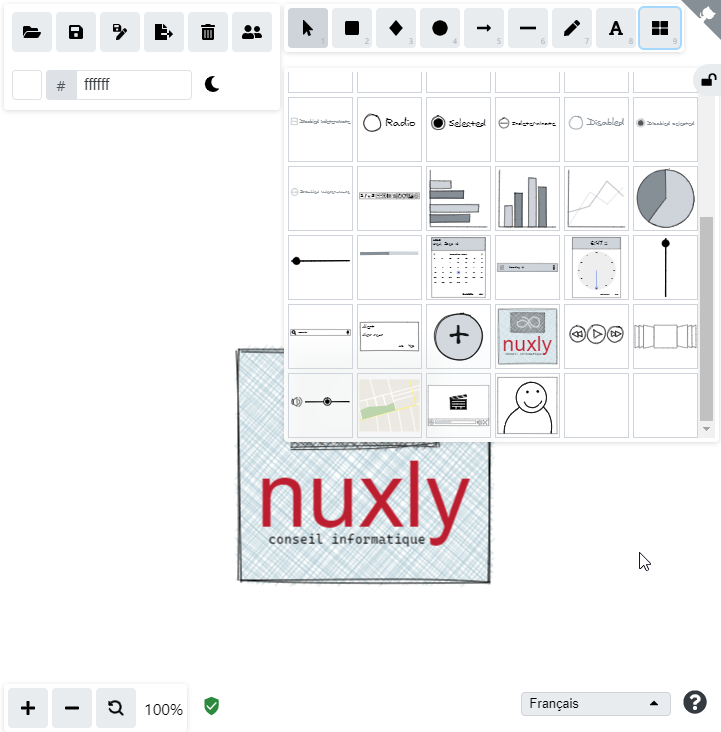The width and height of the screenshot is (721, 732).
Task: Click the white canvas background color swatch
Action: click(27, 85)
